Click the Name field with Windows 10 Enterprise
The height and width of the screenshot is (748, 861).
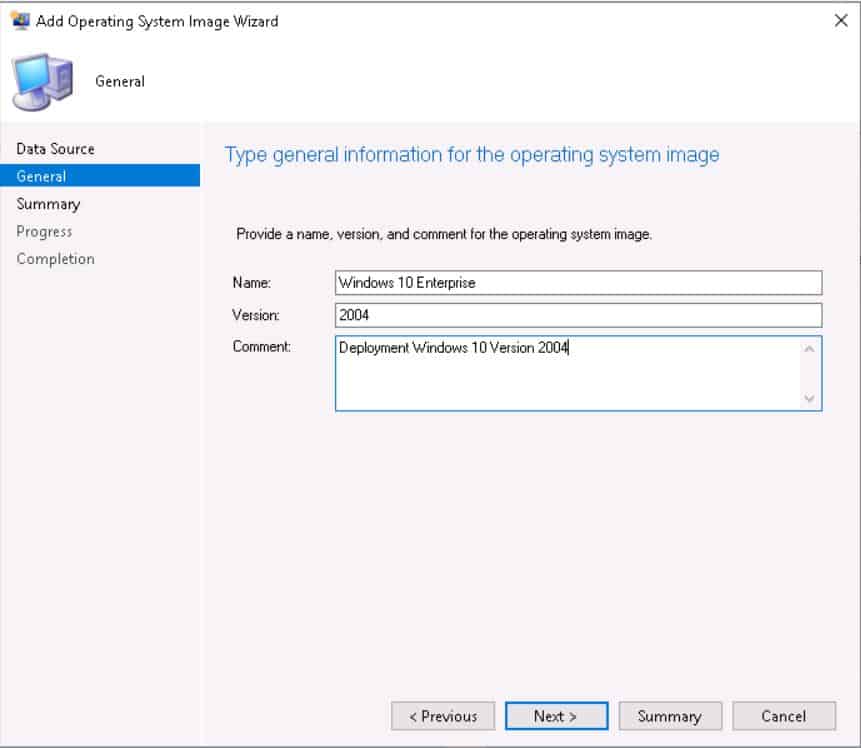pyautogui.click(x=578, y=283)
